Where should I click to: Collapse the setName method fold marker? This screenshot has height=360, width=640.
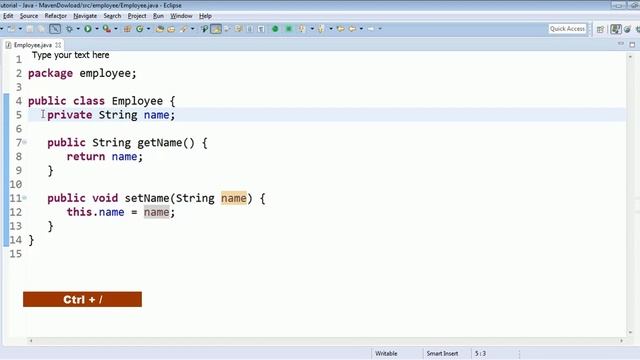tap(25, 198)
